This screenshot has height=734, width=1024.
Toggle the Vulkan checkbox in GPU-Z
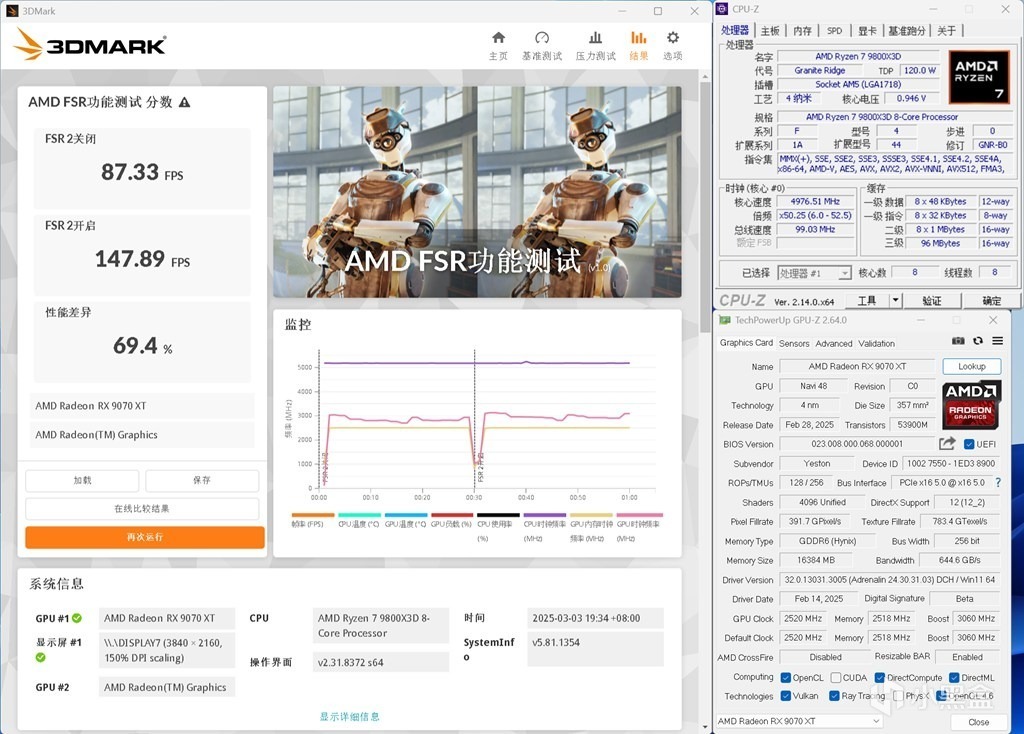tap(786, 695)
